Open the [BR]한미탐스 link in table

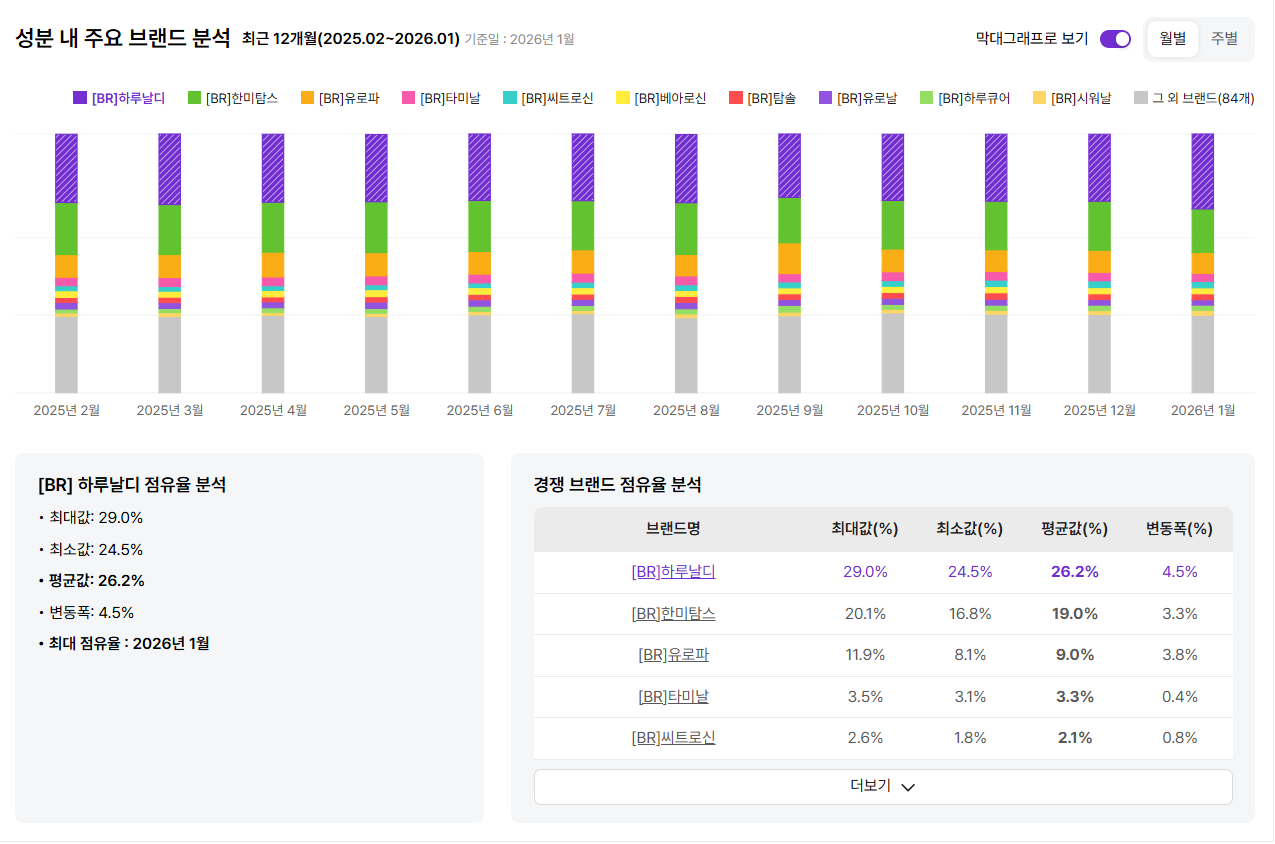click(673, 614)
